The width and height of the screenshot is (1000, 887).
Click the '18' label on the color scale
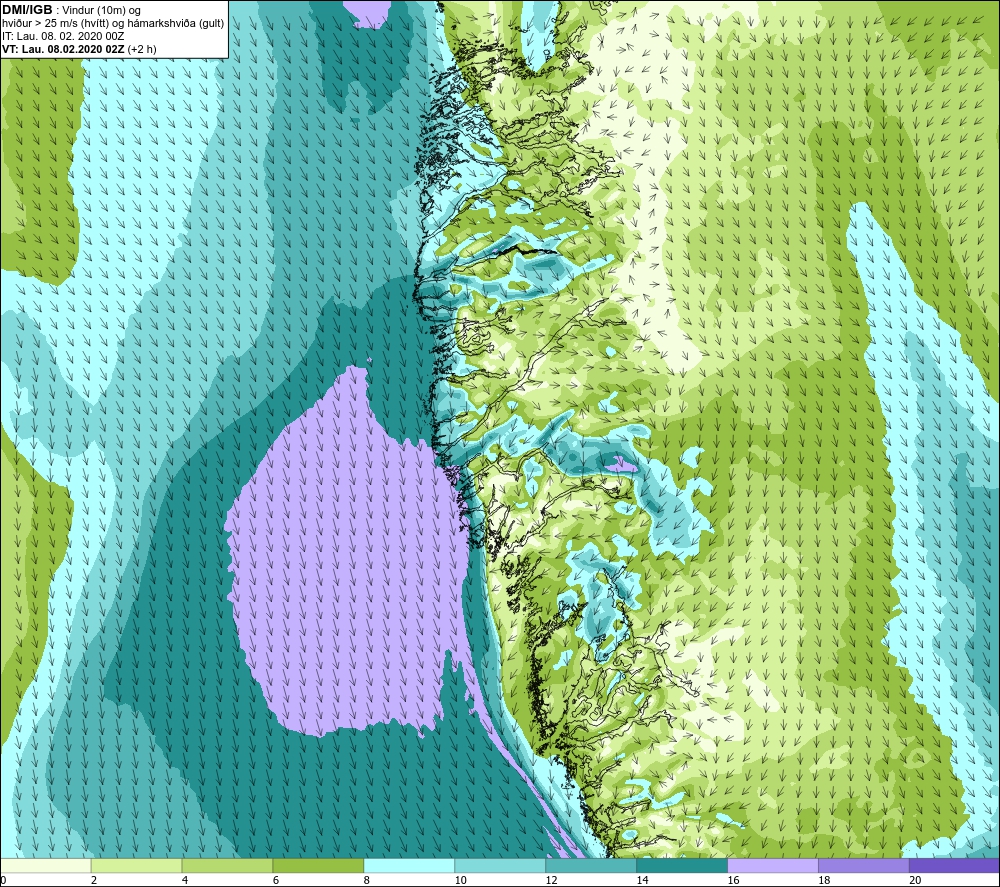[824, 880]
